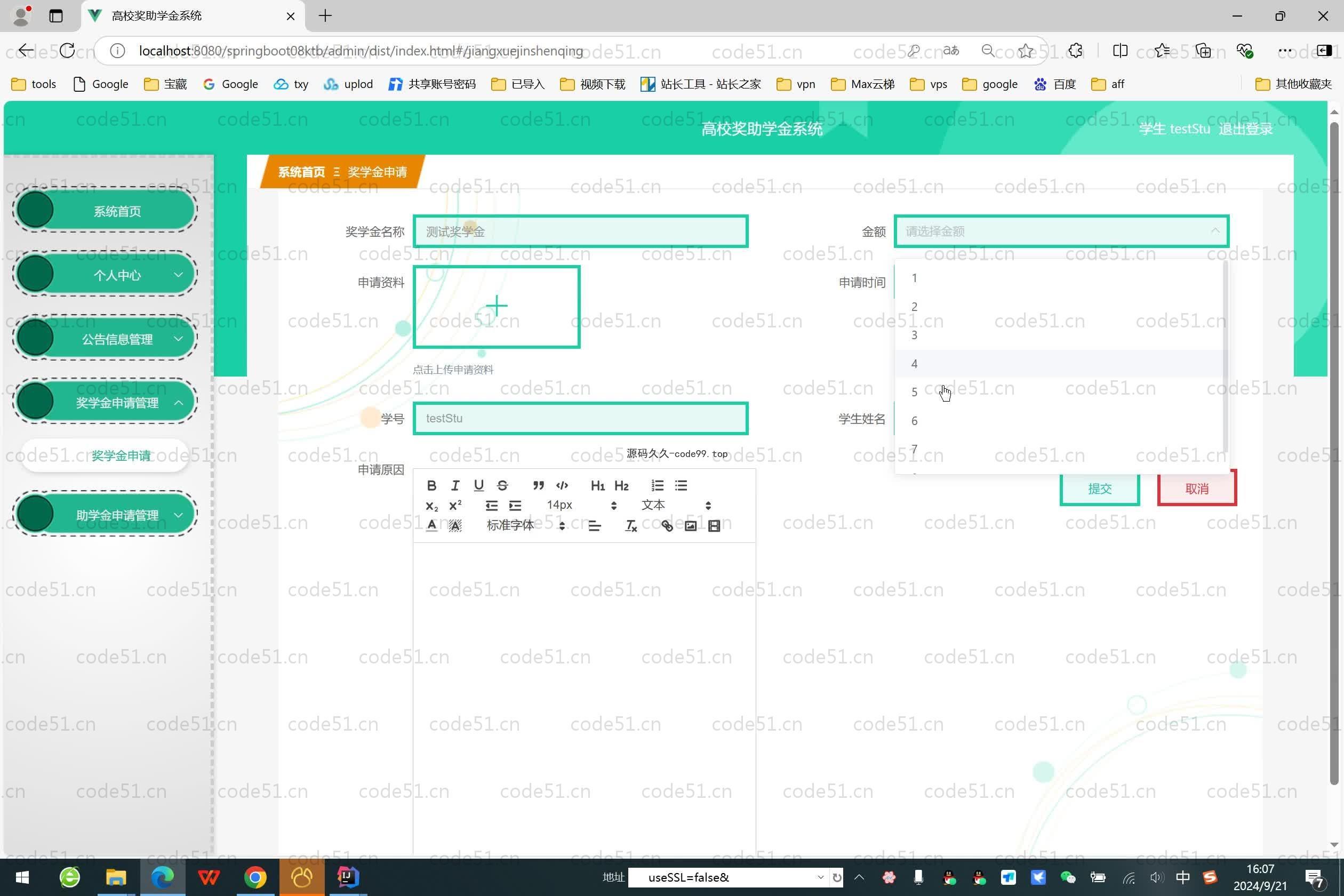This screenshot has height=896, width=1344.
Task: Click the 退出登录 logout link
Action: [x=1246, y=129]
